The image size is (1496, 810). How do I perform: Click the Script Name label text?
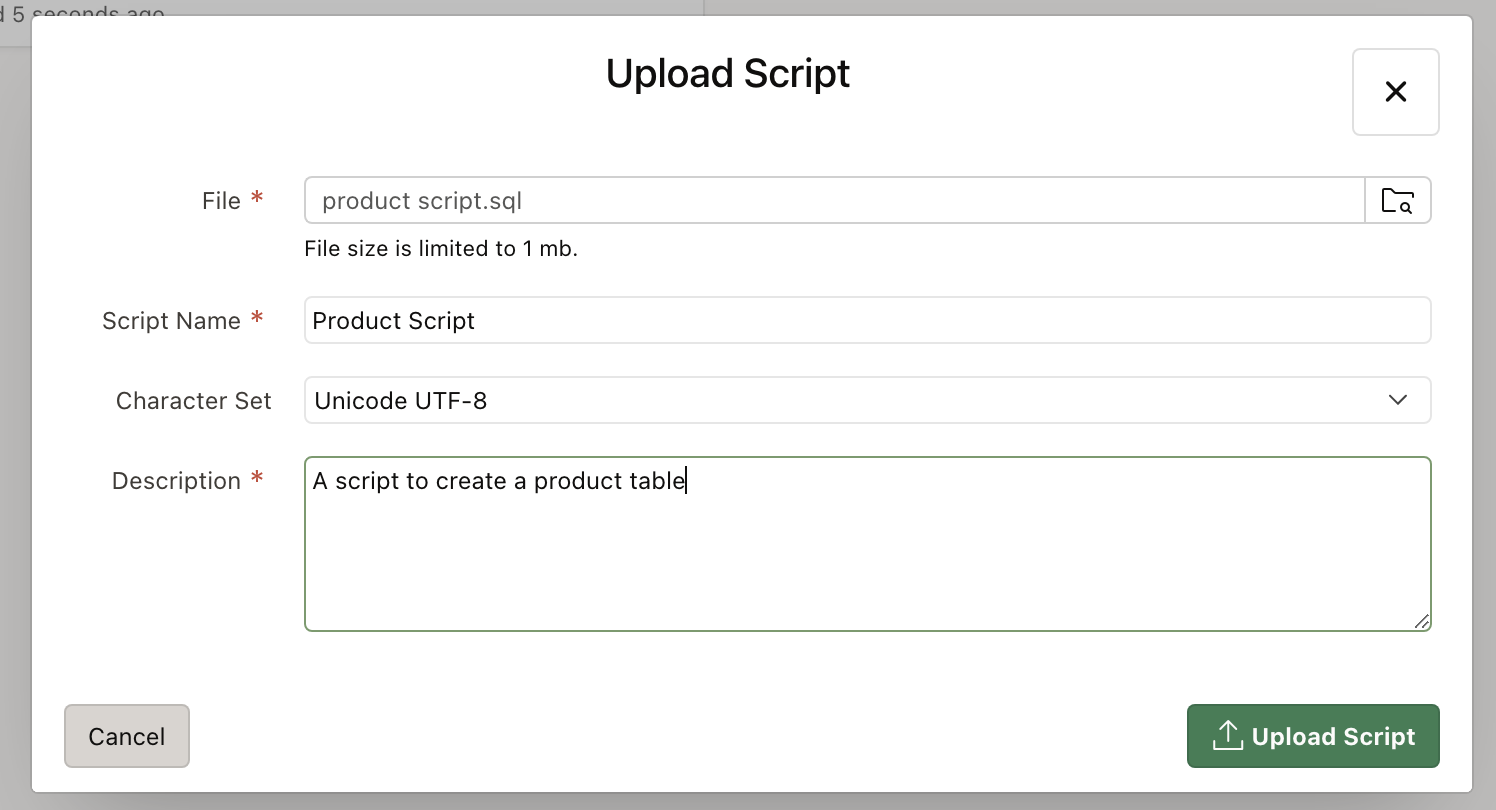pyautogui.click(x=171, y=321)
